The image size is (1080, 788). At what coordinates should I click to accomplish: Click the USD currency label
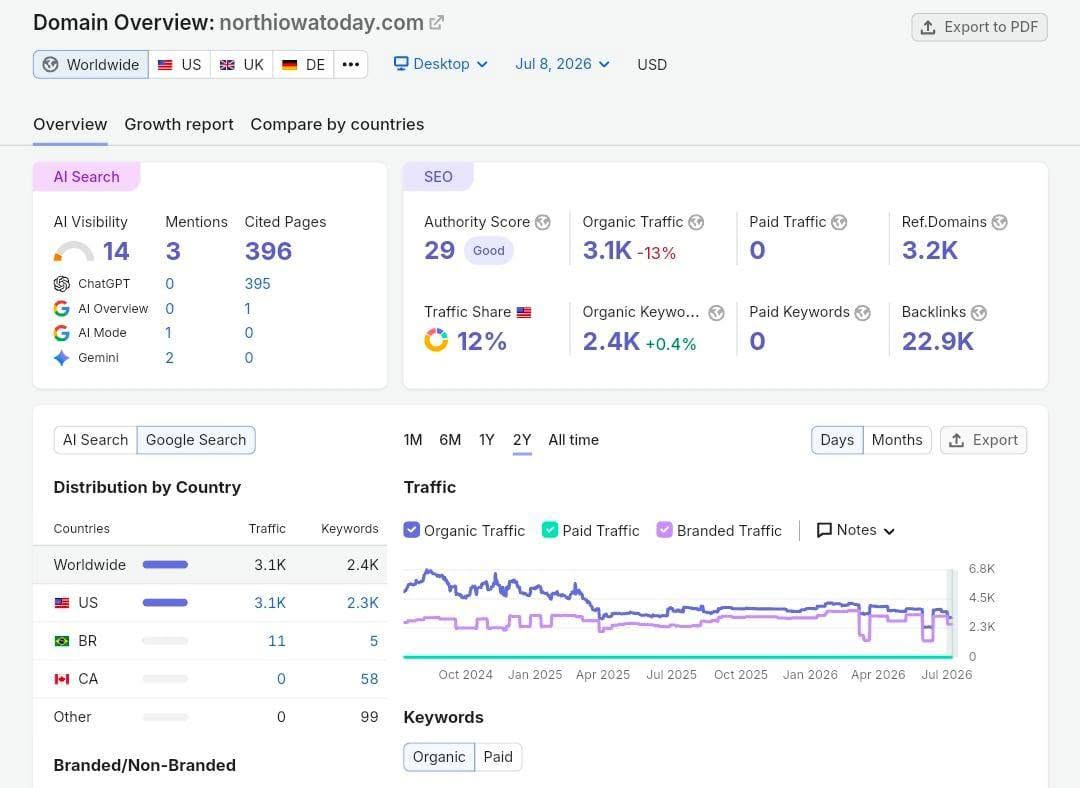coord(652,65)
